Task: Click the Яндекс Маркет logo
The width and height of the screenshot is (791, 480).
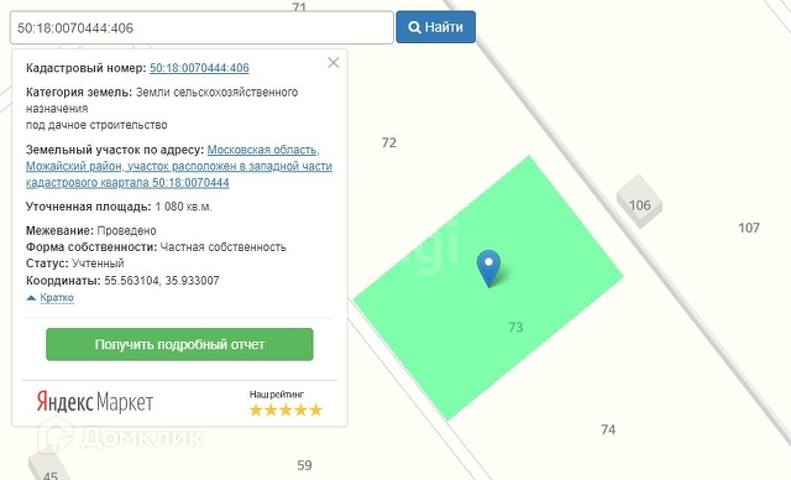Action: [x=95, y=402]
